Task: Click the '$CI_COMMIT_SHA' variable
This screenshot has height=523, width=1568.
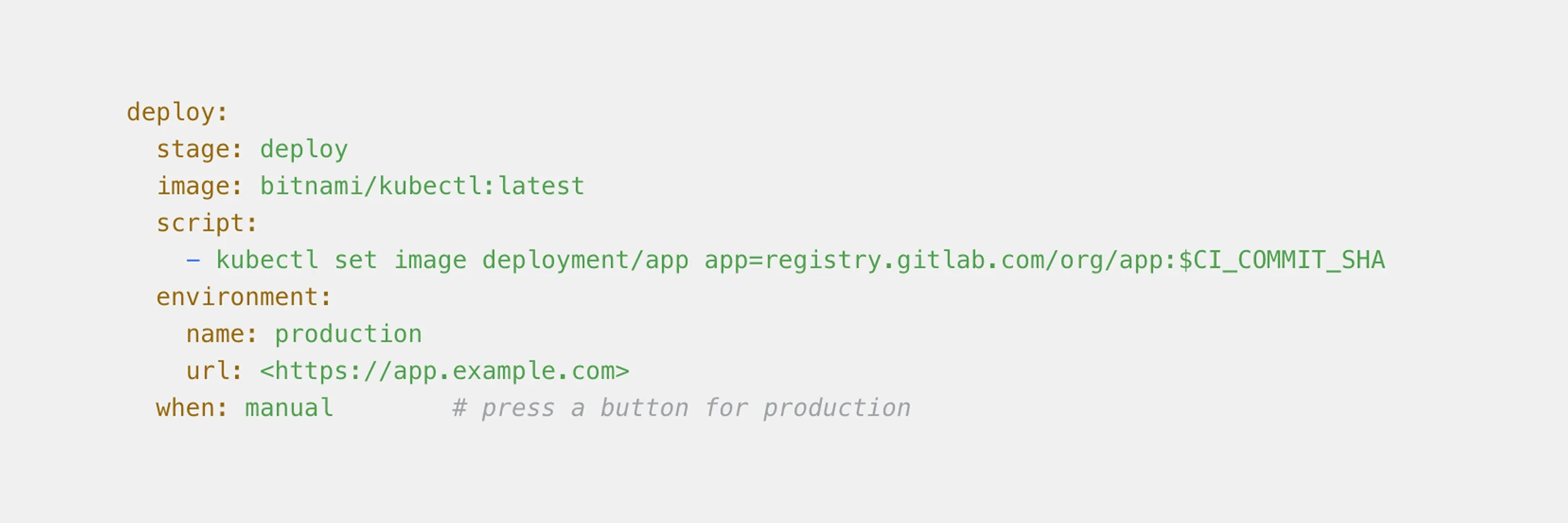Action: coord(1281,260)
